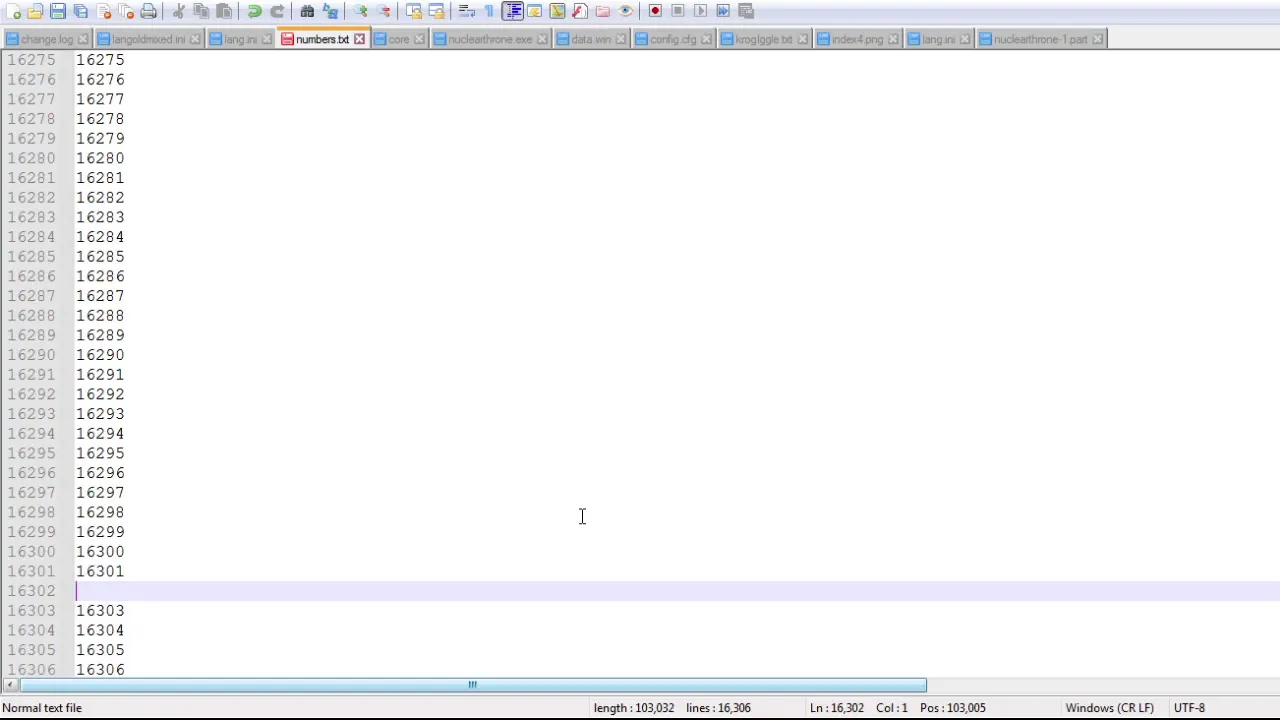The width and height of the screenshot is (1280, 720).
Task: Close the numbers.txt tab
Action: pyautogui.click(x=359, y=39)
